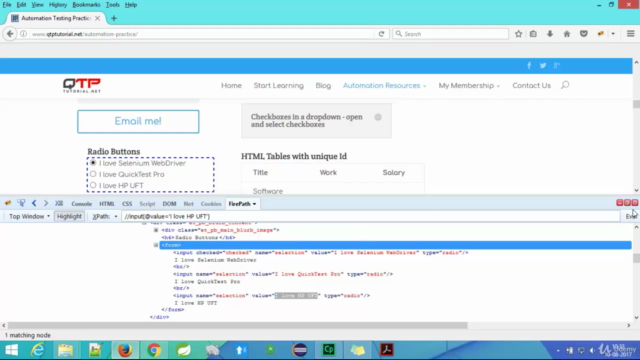Viewport: 640px width, 360px height.
Task: Open the downloads arrow
Action: tap(550, 34)
